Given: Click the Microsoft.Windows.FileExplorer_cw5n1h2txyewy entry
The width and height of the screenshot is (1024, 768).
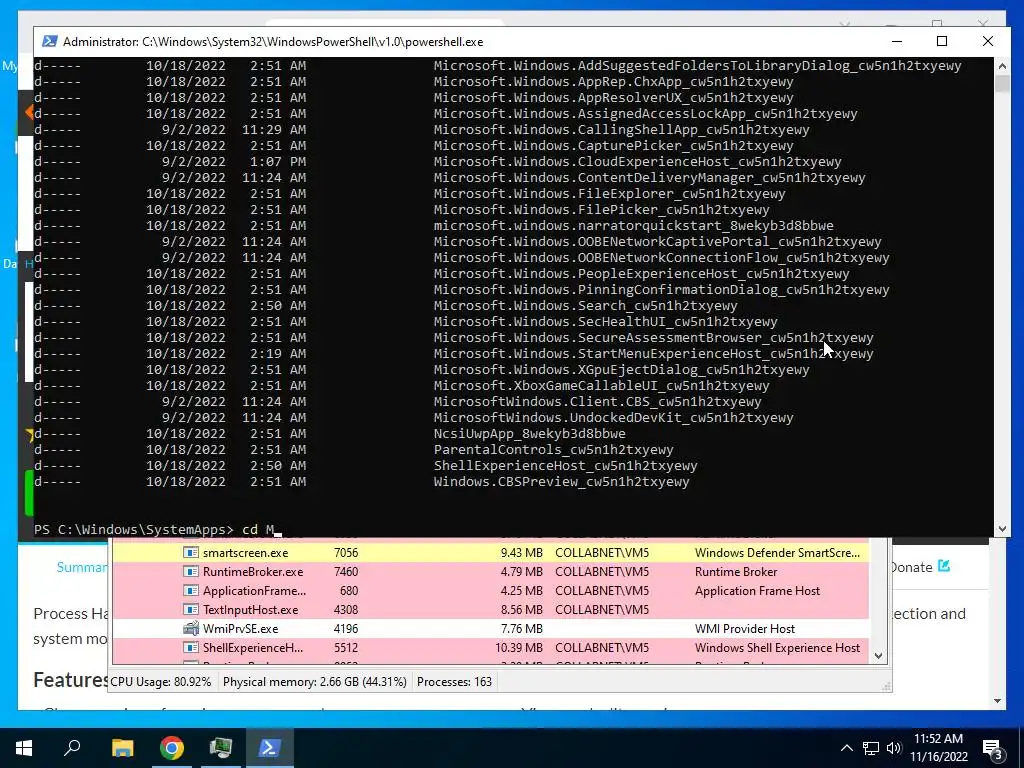Looking at the screenshot, I should (609, 193).
